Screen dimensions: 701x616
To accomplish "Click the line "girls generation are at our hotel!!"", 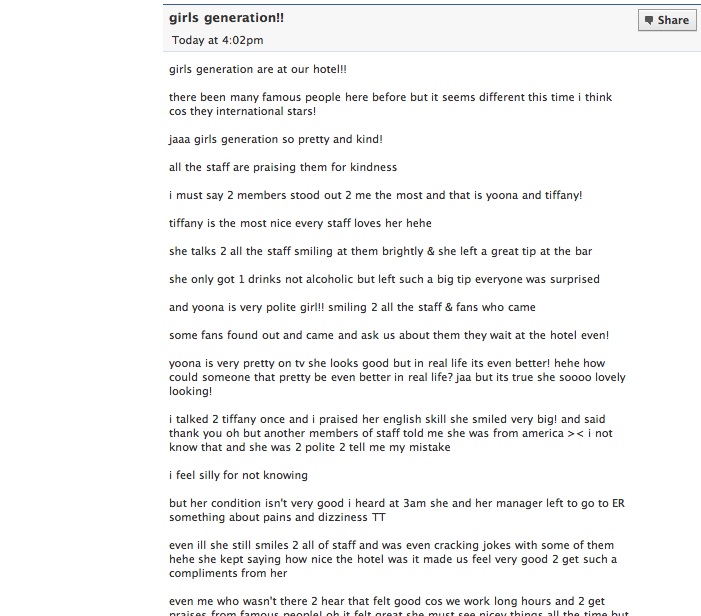I will tap(258, 70).
